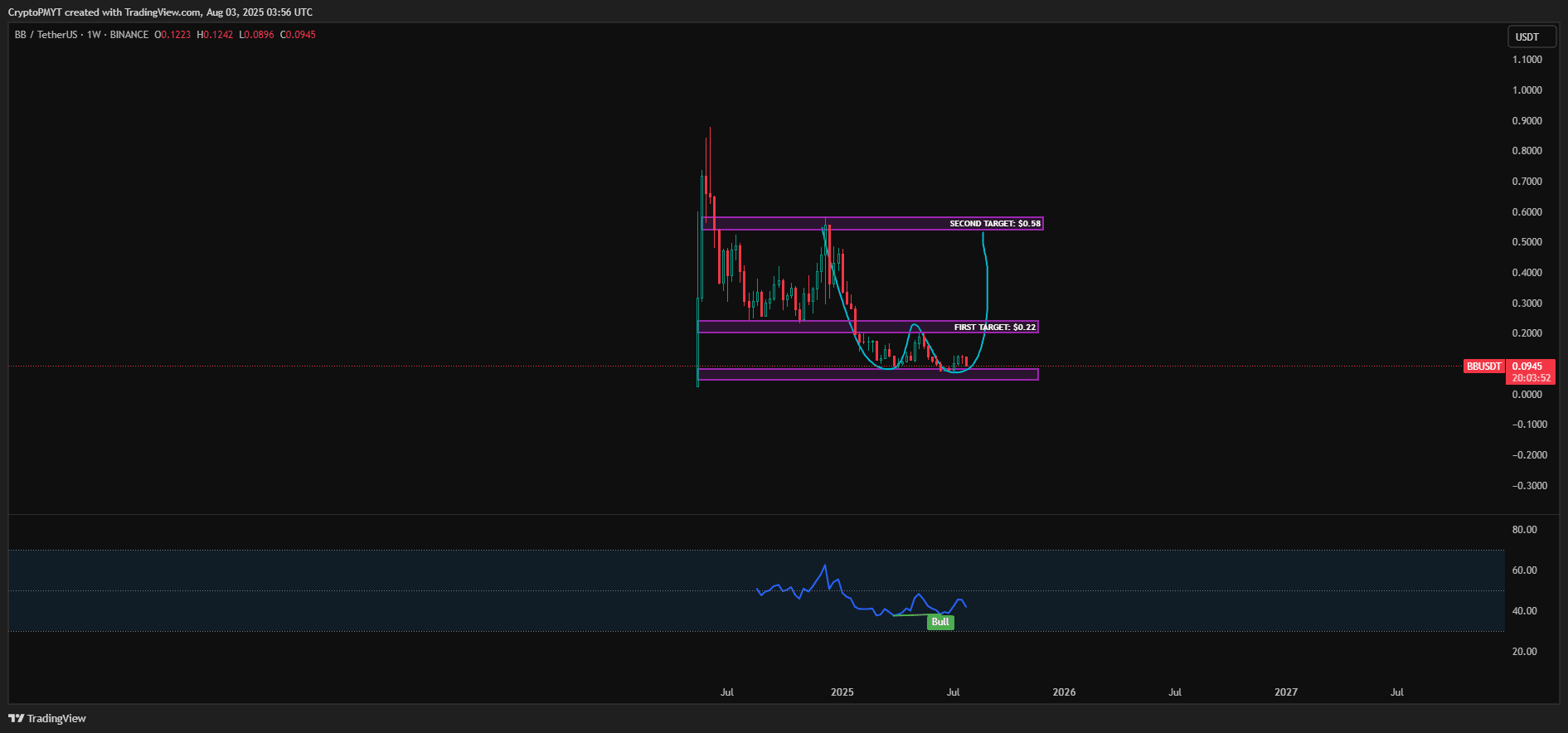Click the 1.0000 price axis label

[1527, 90]
